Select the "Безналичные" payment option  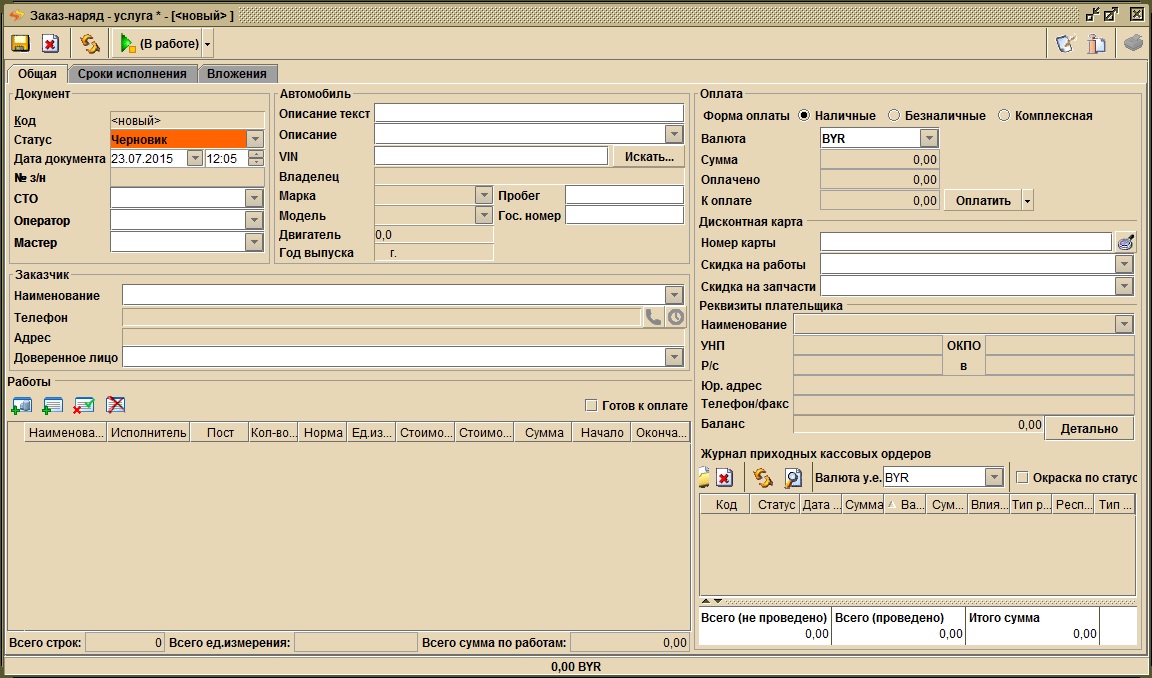tap(893, 115)
